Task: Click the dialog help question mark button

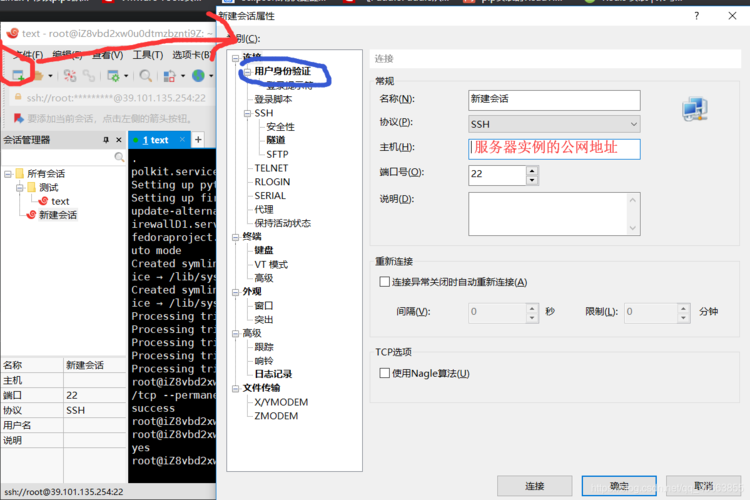Action: point(696,16)
